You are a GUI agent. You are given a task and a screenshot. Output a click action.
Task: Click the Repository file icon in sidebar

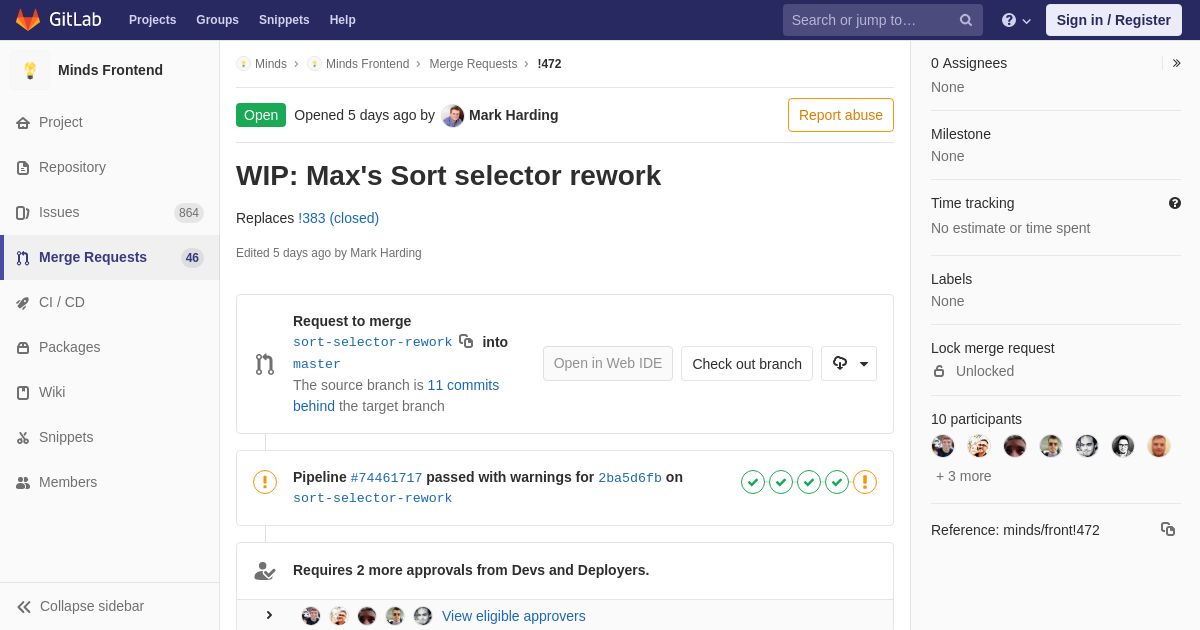pos(23,168)
